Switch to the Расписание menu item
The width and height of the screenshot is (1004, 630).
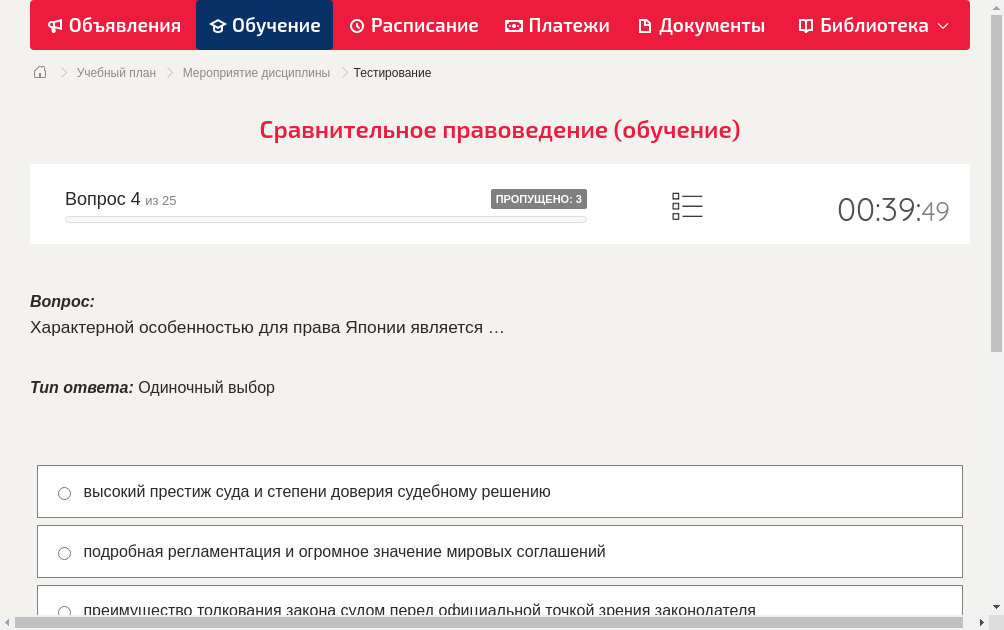tap(414, 25)
